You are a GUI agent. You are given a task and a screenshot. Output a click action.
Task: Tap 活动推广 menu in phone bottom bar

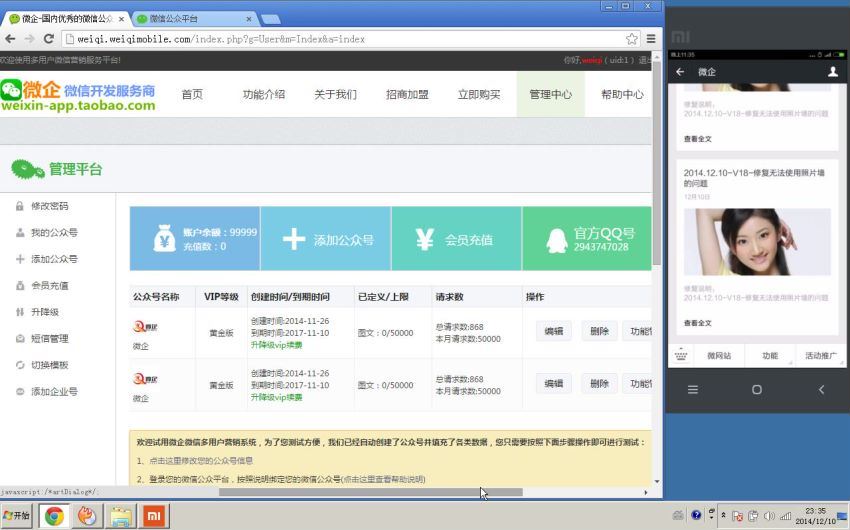820,356
